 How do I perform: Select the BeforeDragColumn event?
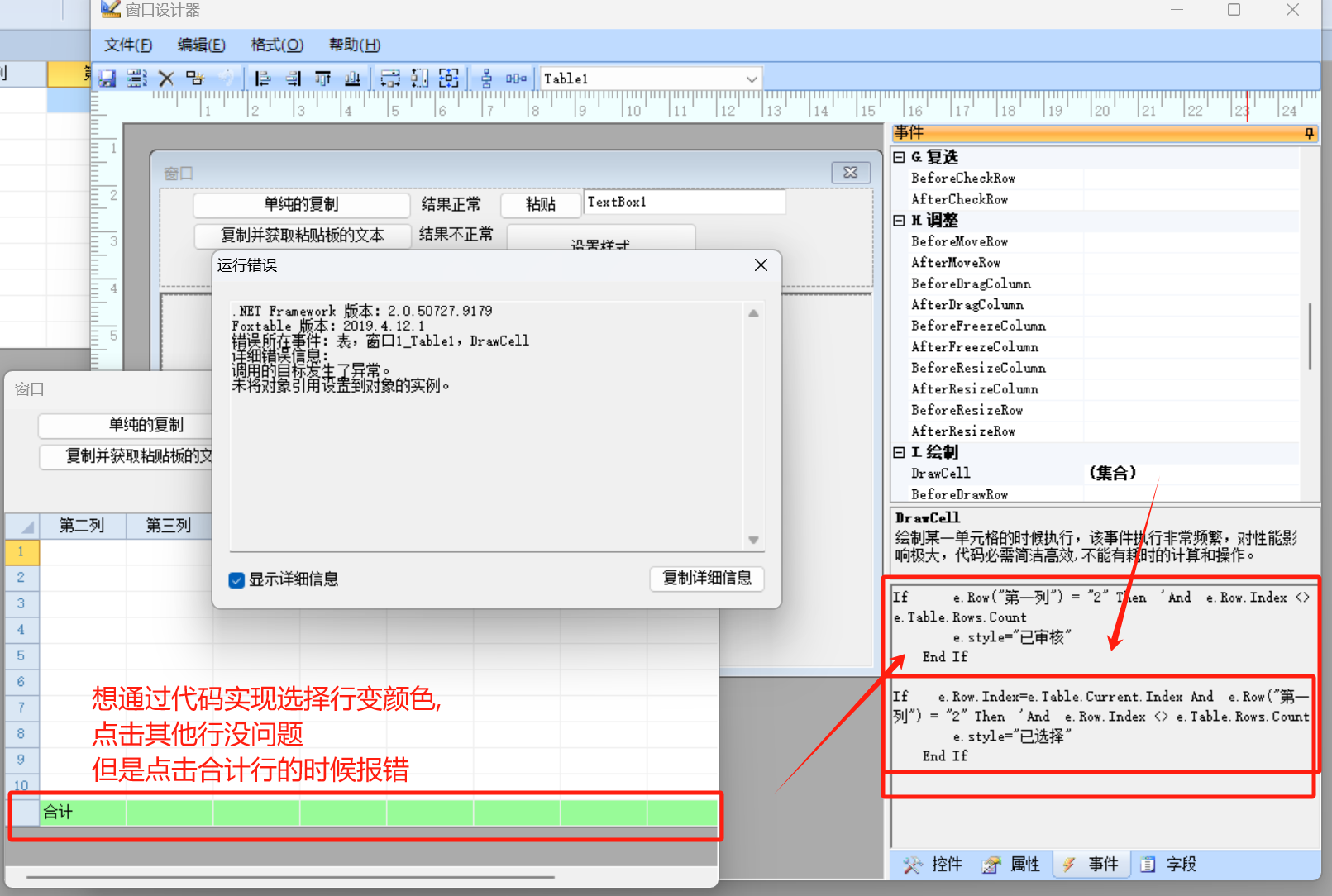pyautogui.click(x=972, y=284)
